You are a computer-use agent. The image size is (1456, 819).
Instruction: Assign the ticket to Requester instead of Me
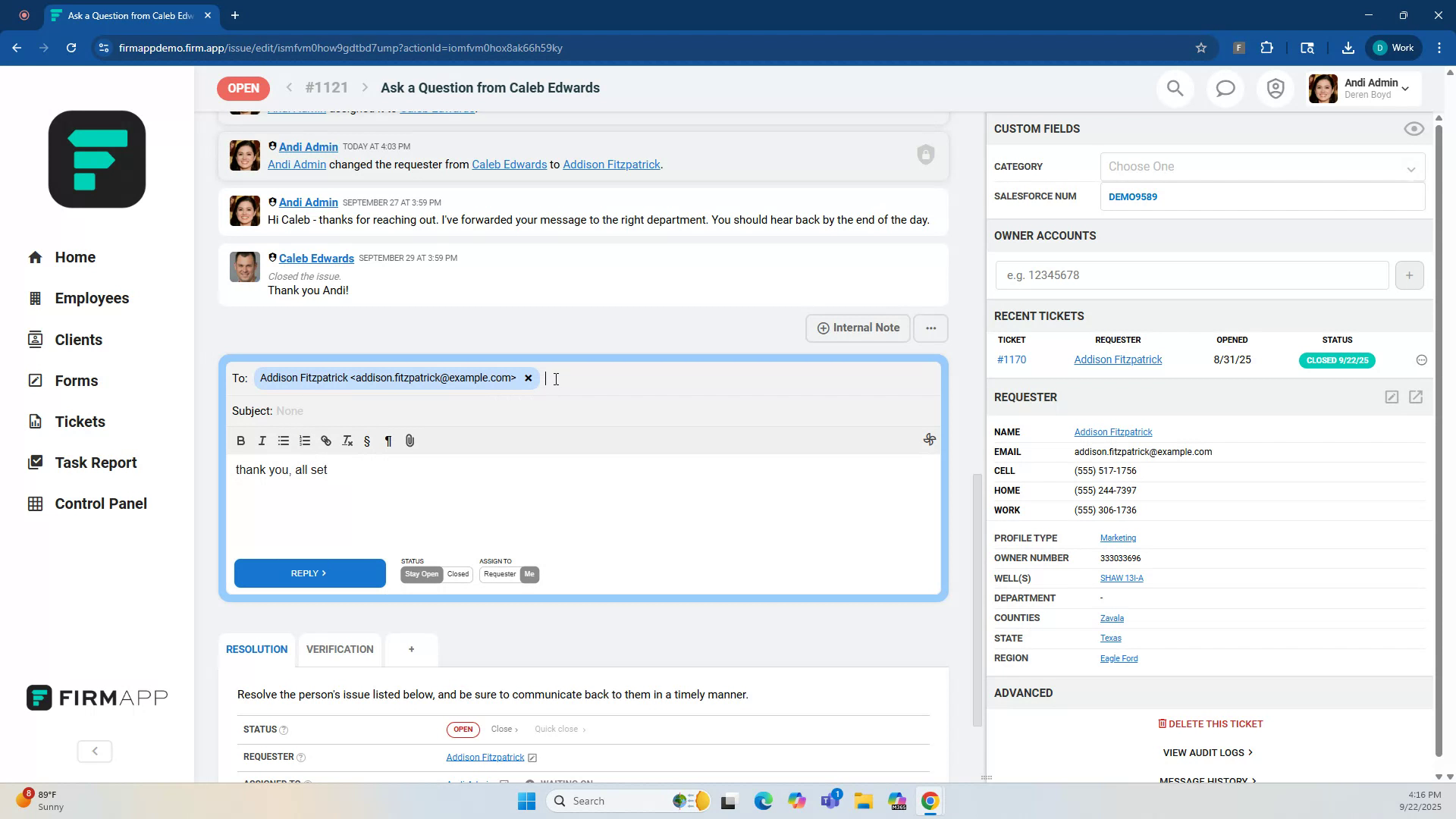[500, 574]
